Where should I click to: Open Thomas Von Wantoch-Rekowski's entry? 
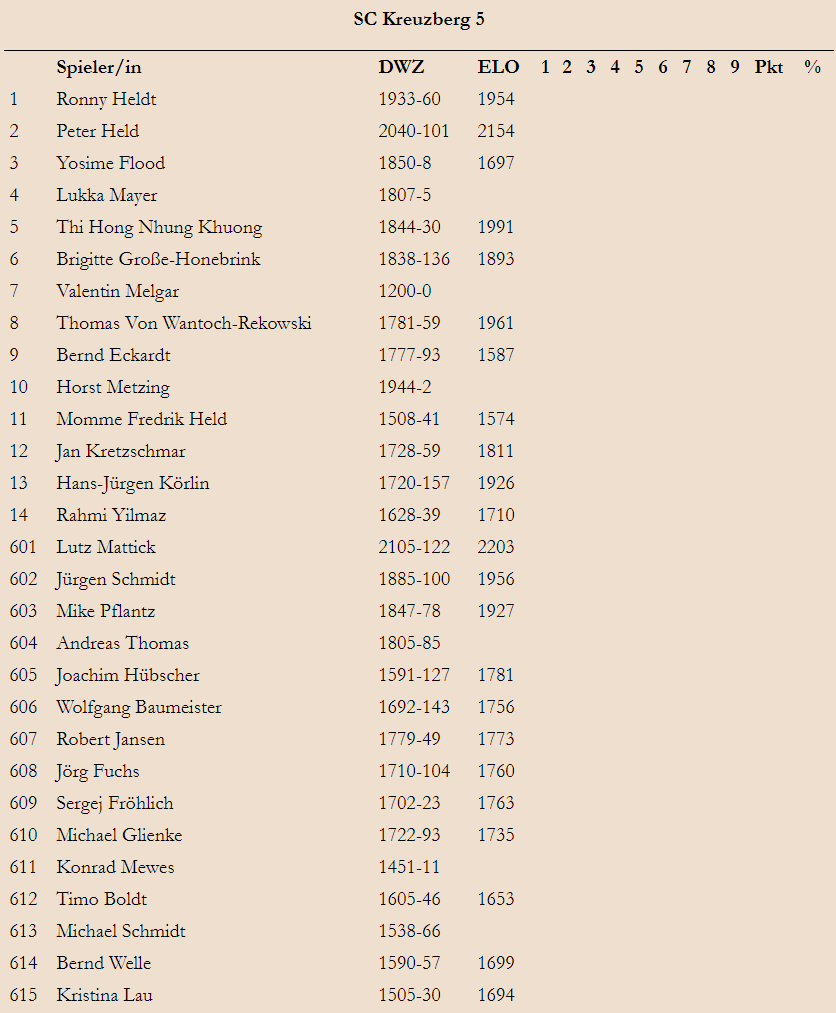pos(183,323)
